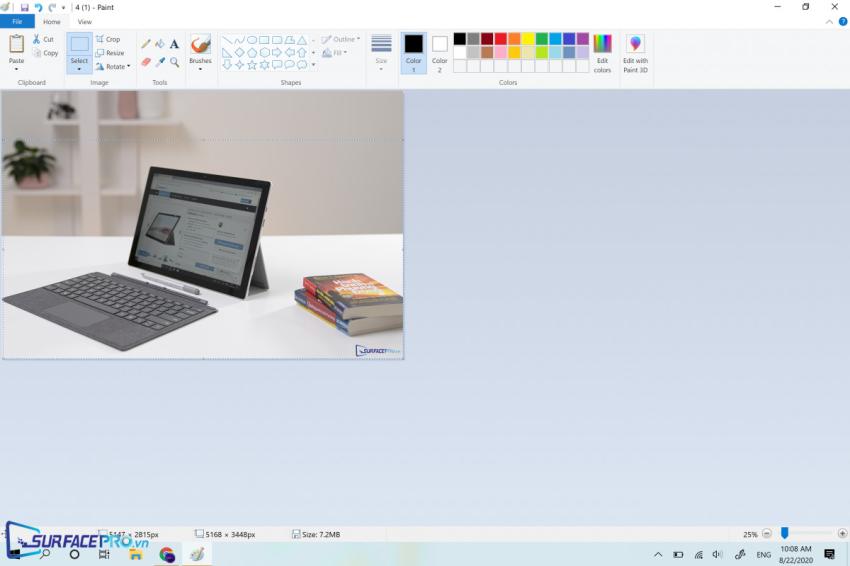Open the Select options dropdown arrow
Image resolution: width=850 pixels, height=566 pixels.
point(79,69)
